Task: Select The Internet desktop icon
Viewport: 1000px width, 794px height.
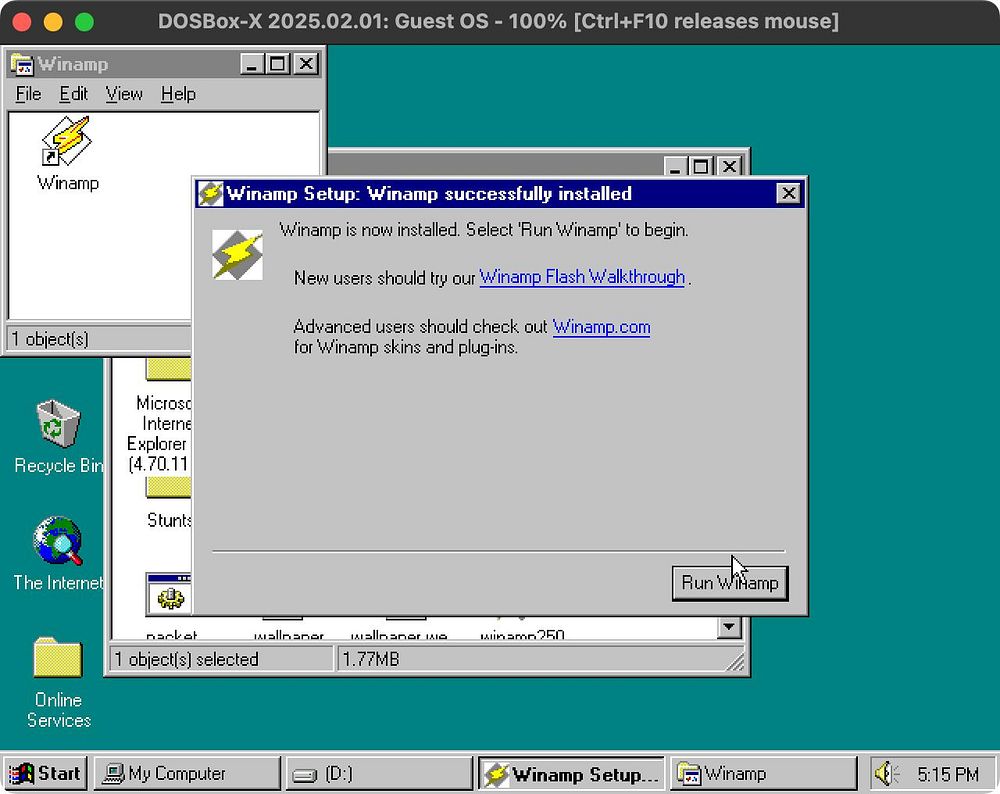Action: tap(58, 541)
